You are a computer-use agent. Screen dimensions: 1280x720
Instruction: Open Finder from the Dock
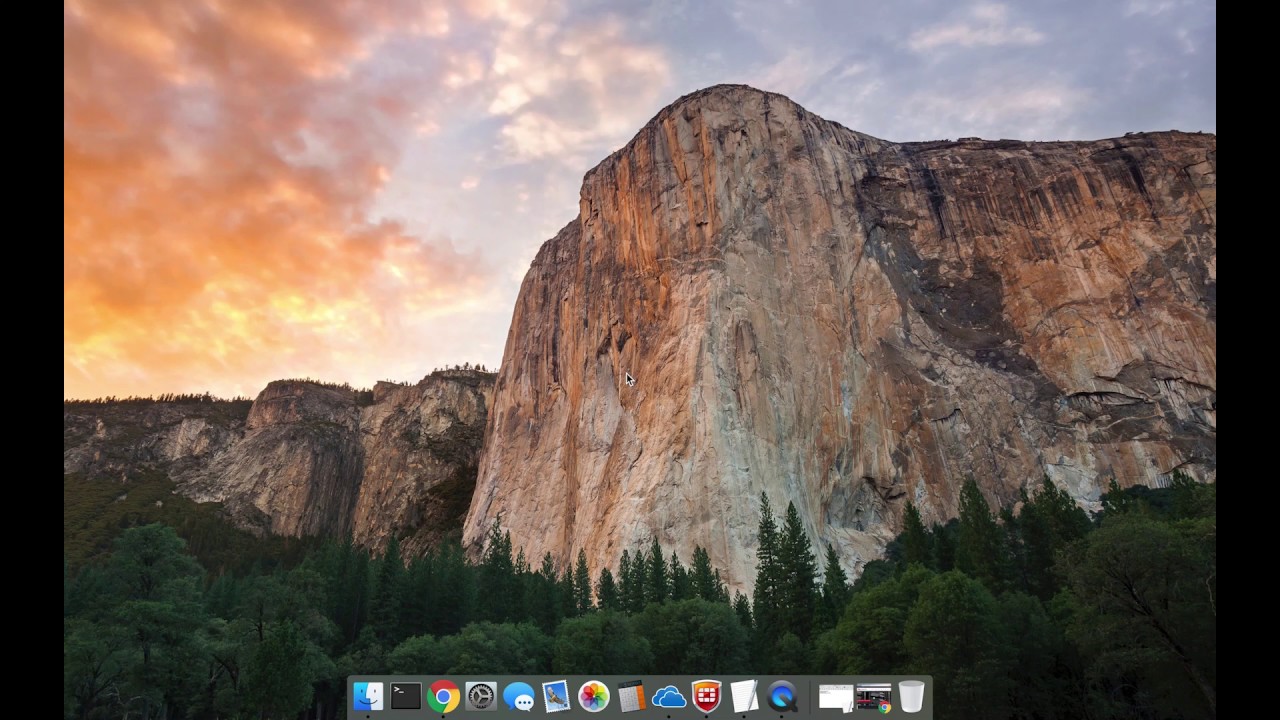(x=368, y=696)
